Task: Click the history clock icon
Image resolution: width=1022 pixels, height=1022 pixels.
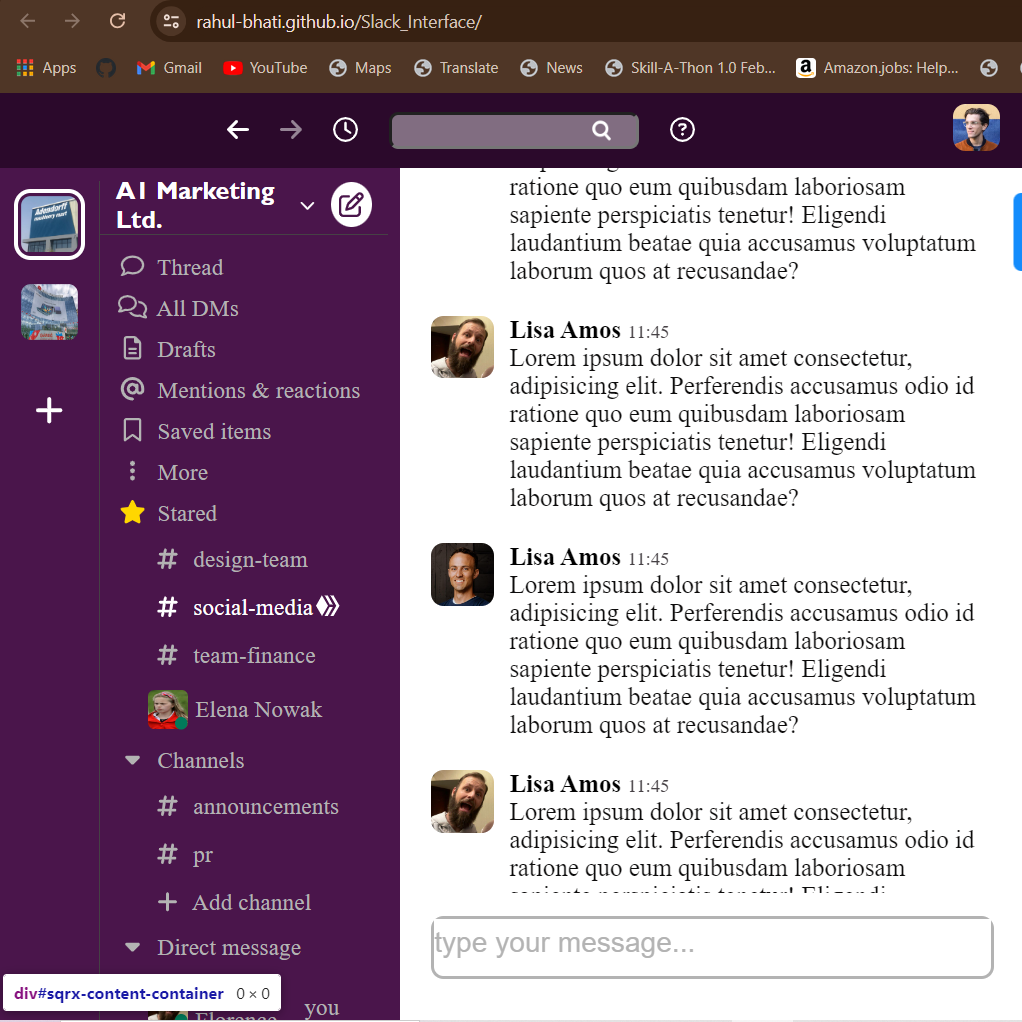Action: [345, 130]
